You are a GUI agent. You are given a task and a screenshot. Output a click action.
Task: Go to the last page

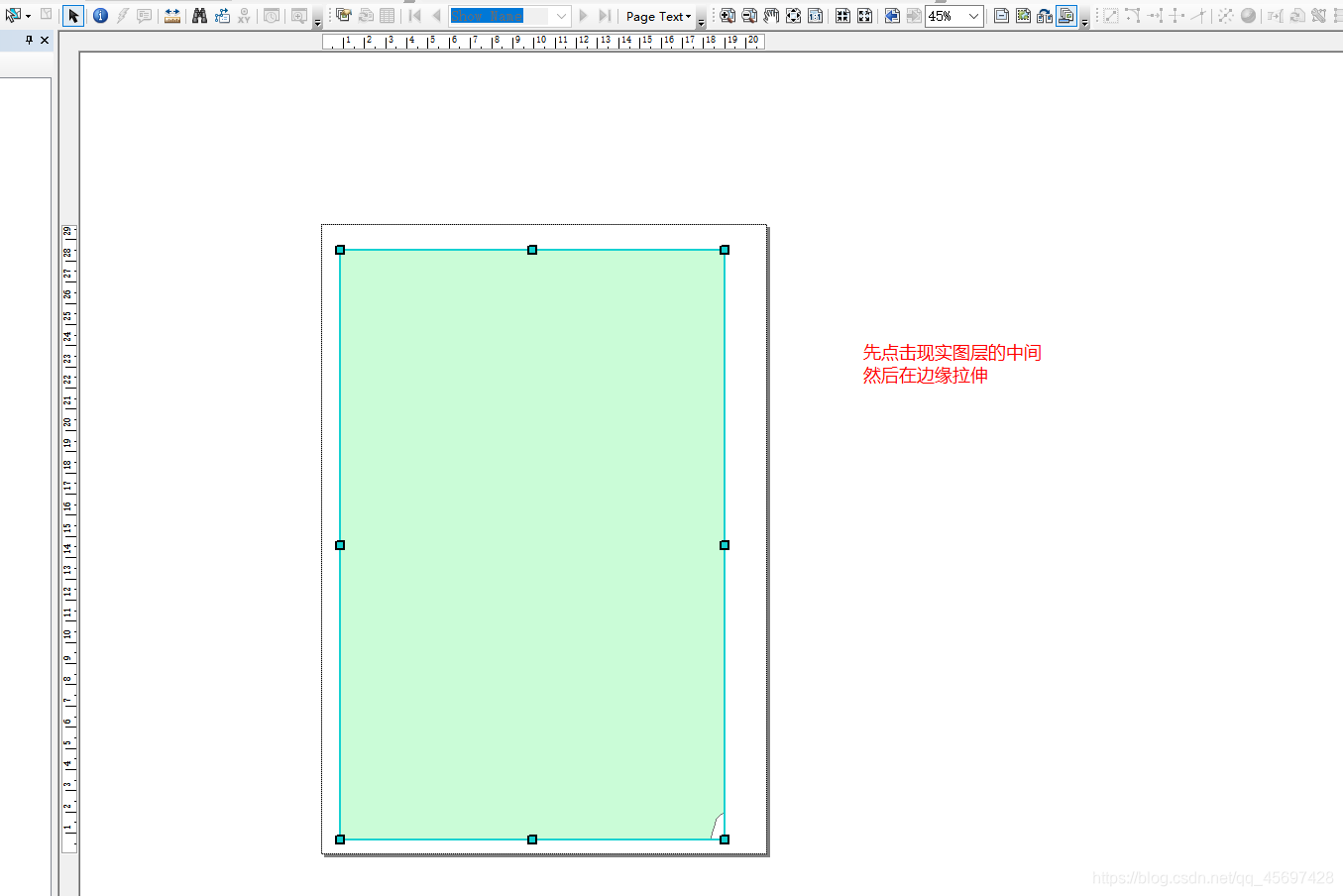pos(605,16)
